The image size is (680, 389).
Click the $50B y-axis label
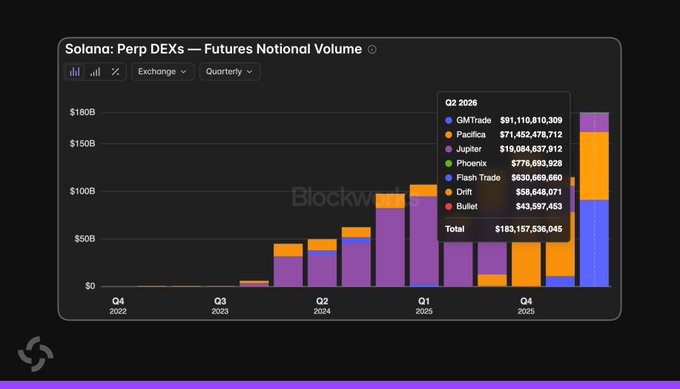pyautogui.click(x=85, y=239)
